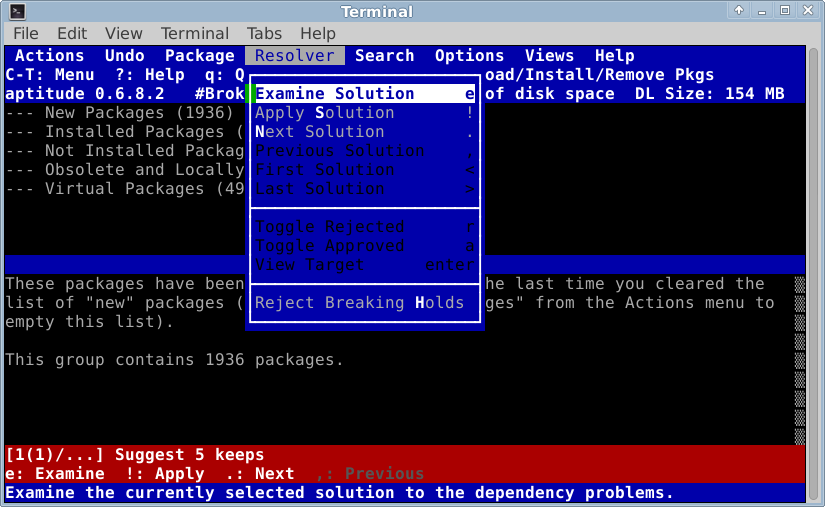Open the View menu
This screenshot has width=825, height=507.
click(x=124, y=34)
